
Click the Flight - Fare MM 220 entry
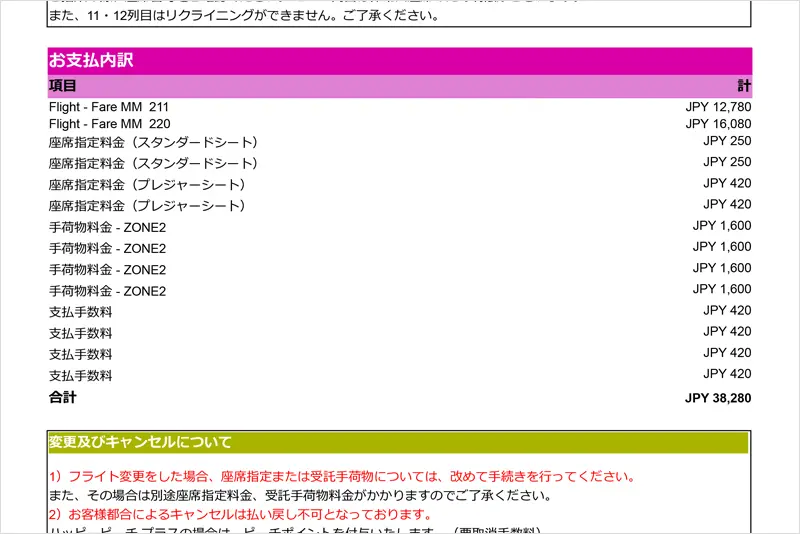tap(109, 124)
